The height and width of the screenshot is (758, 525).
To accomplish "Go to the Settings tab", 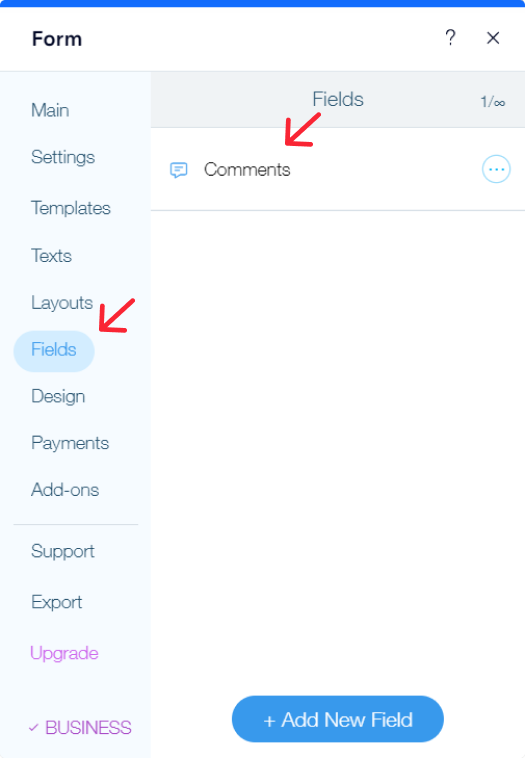I will click(63, 157).
